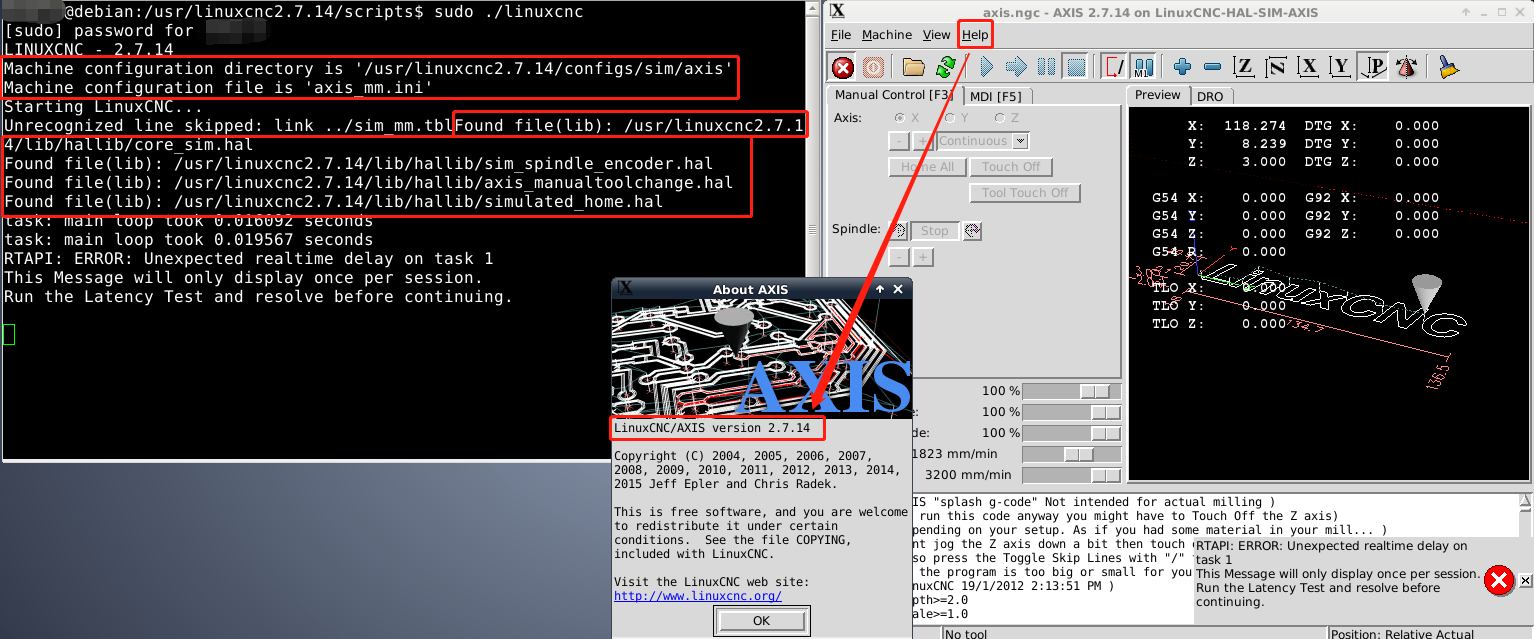The height and width of the screenshot is (639, 1534).
Task: Decrease spindle speed with minus button
Action: click(x=898, y=257)
